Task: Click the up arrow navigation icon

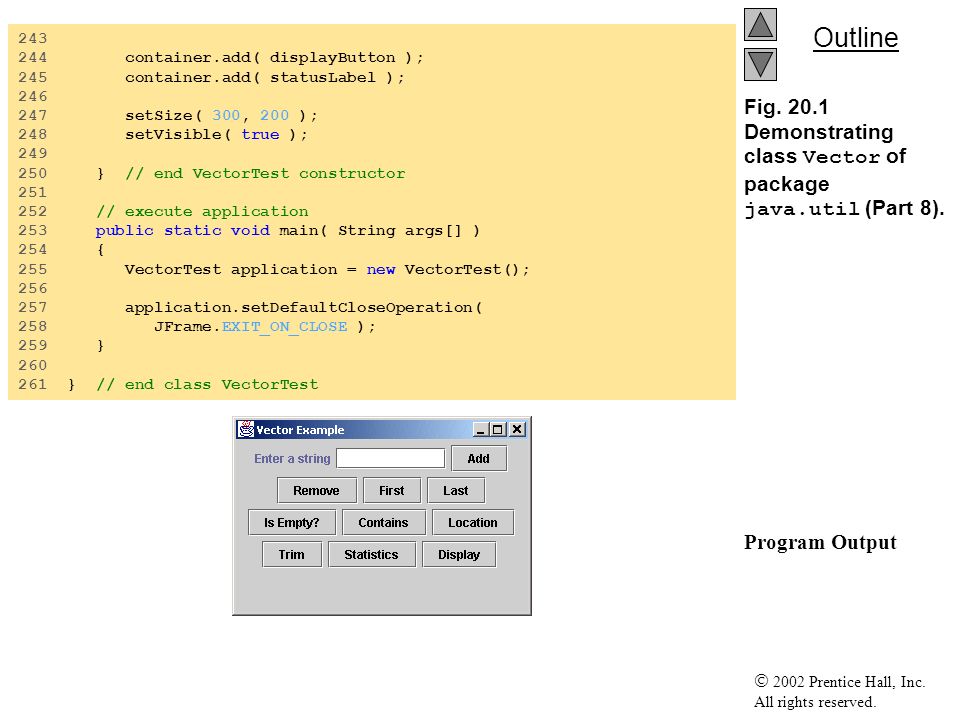Action: click(760, 24)
